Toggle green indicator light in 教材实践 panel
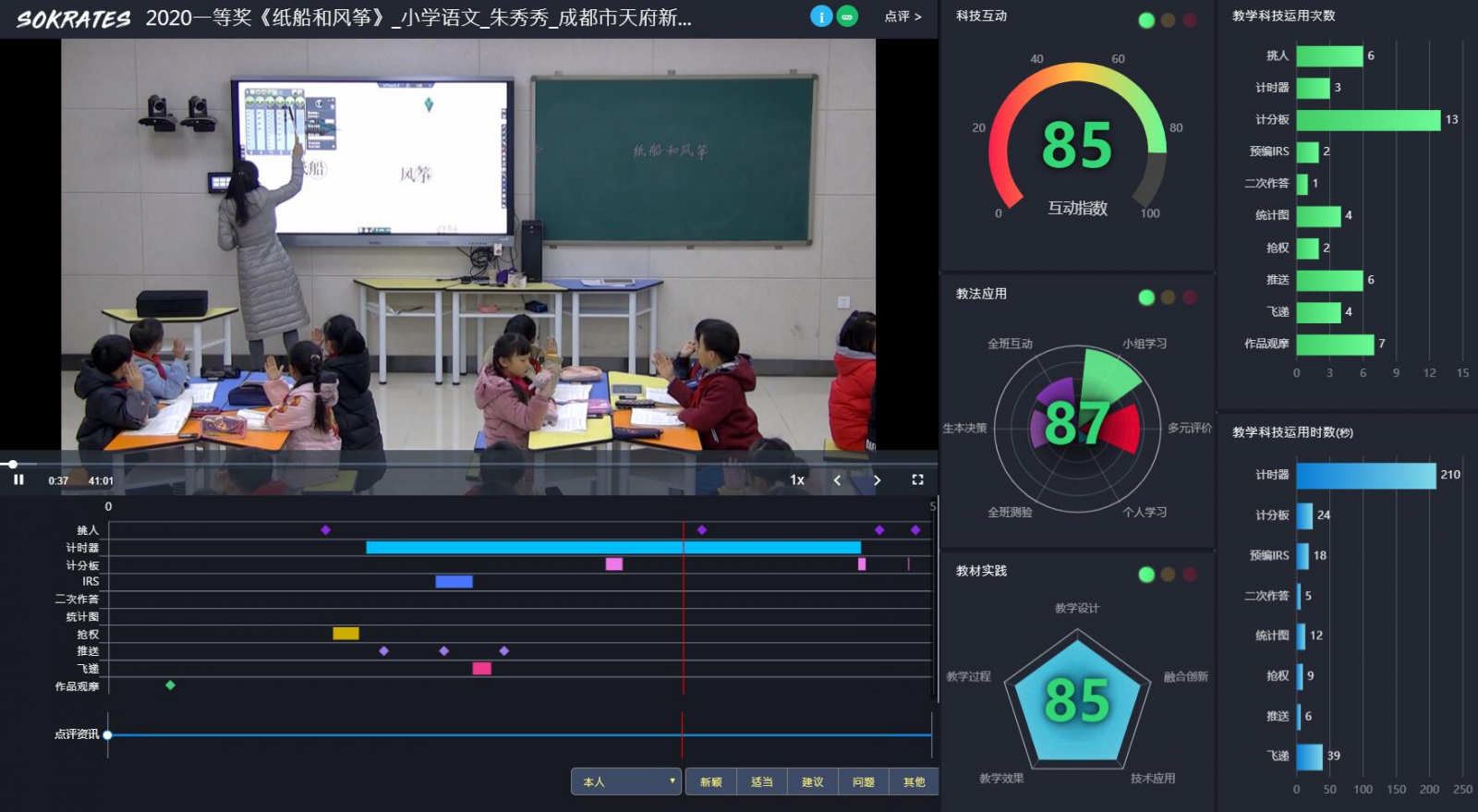Screen dimensions: 1478x812 [x=1146, y=575]
